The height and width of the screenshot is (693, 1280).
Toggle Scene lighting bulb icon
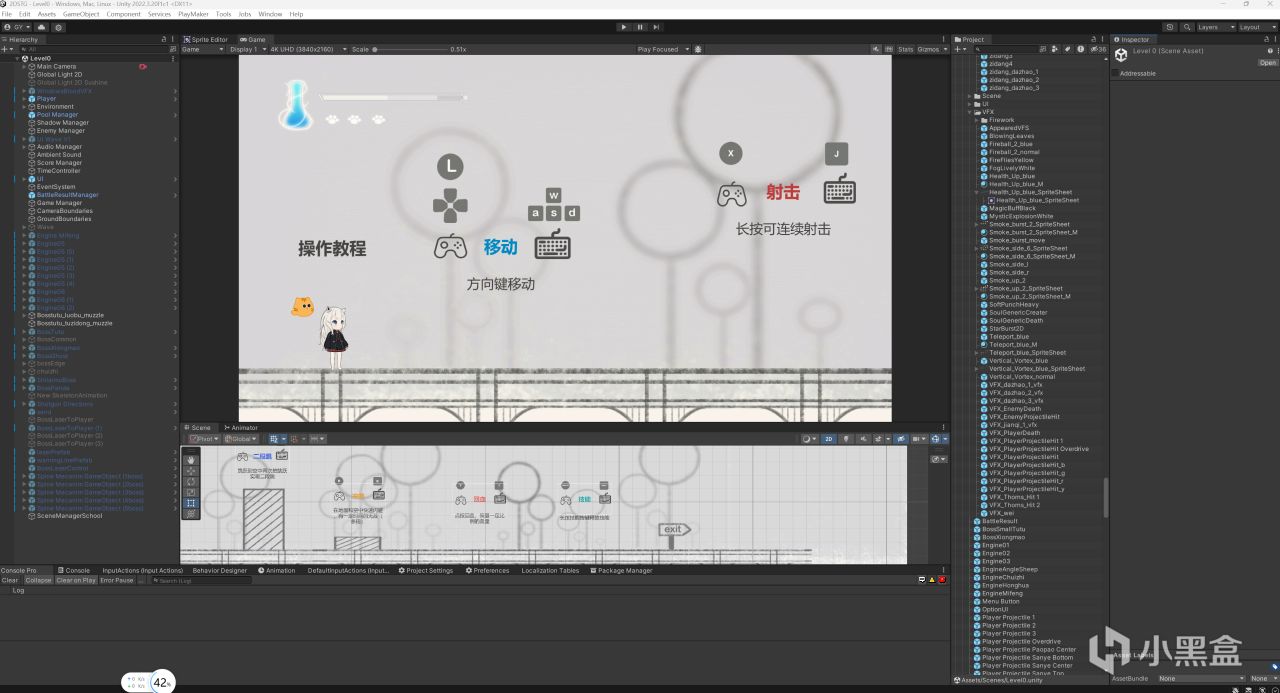pos(846,439)
